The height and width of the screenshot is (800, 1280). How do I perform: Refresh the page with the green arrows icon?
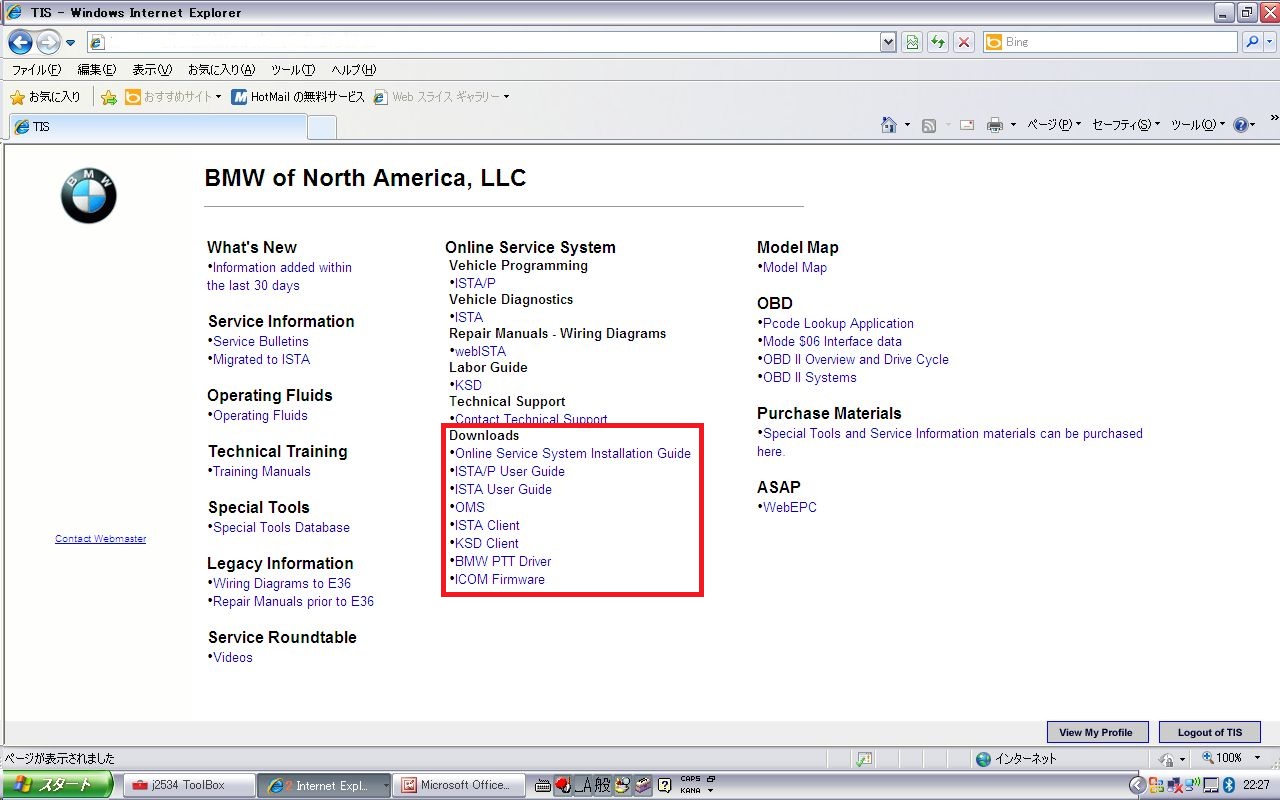coord(938,42)
